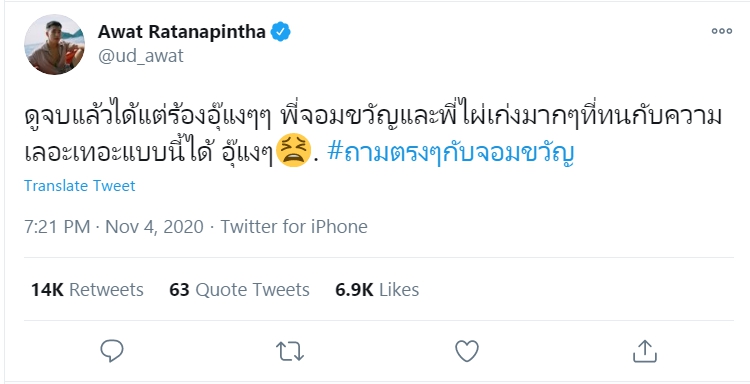The height and width of the screenshot is (384, 750).
Task: Click the second line text before the emoji
Action: (149, 151)
